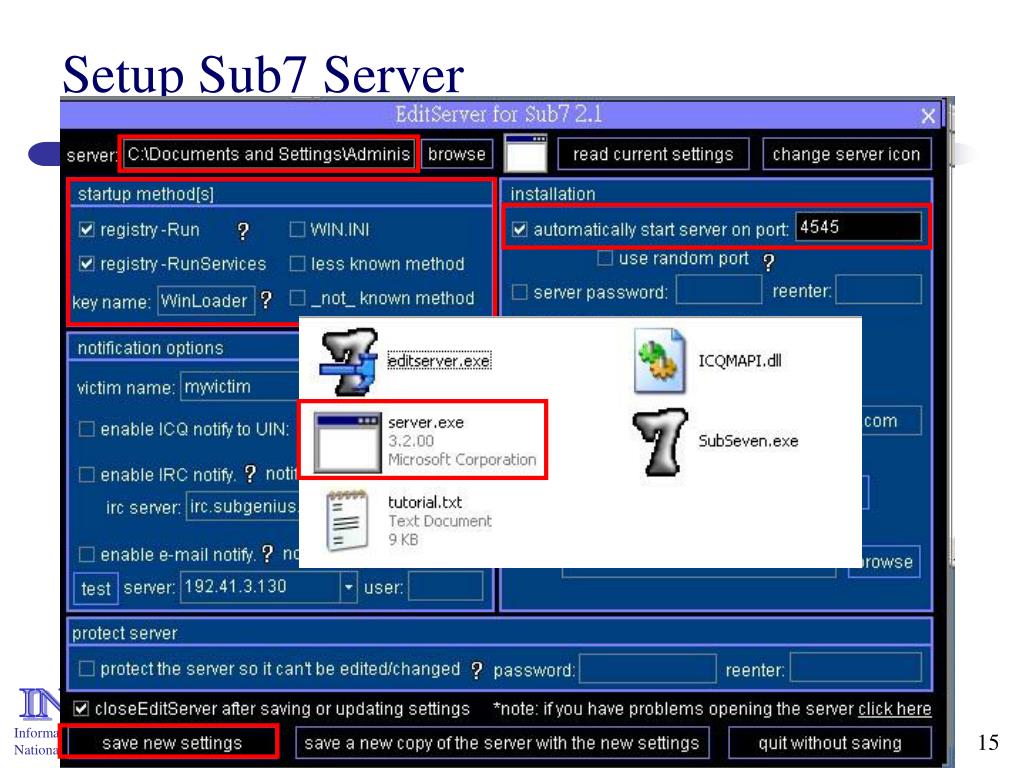Enable protect the server checkbox
This screenshot has height=768, width=1024.
[x=86, y=669]
